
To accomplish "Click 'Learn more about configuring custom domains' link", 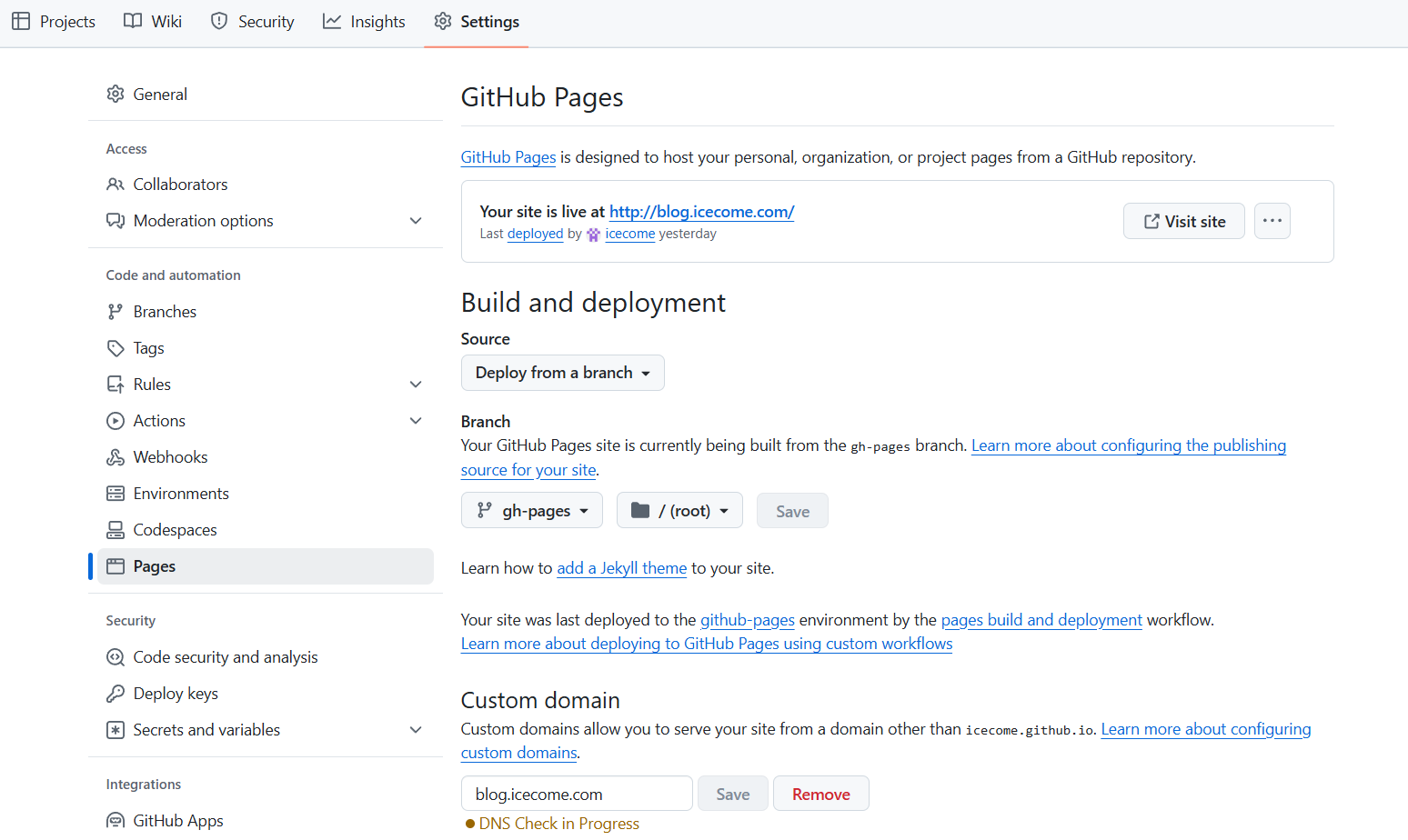I will tap(1206, 729).
